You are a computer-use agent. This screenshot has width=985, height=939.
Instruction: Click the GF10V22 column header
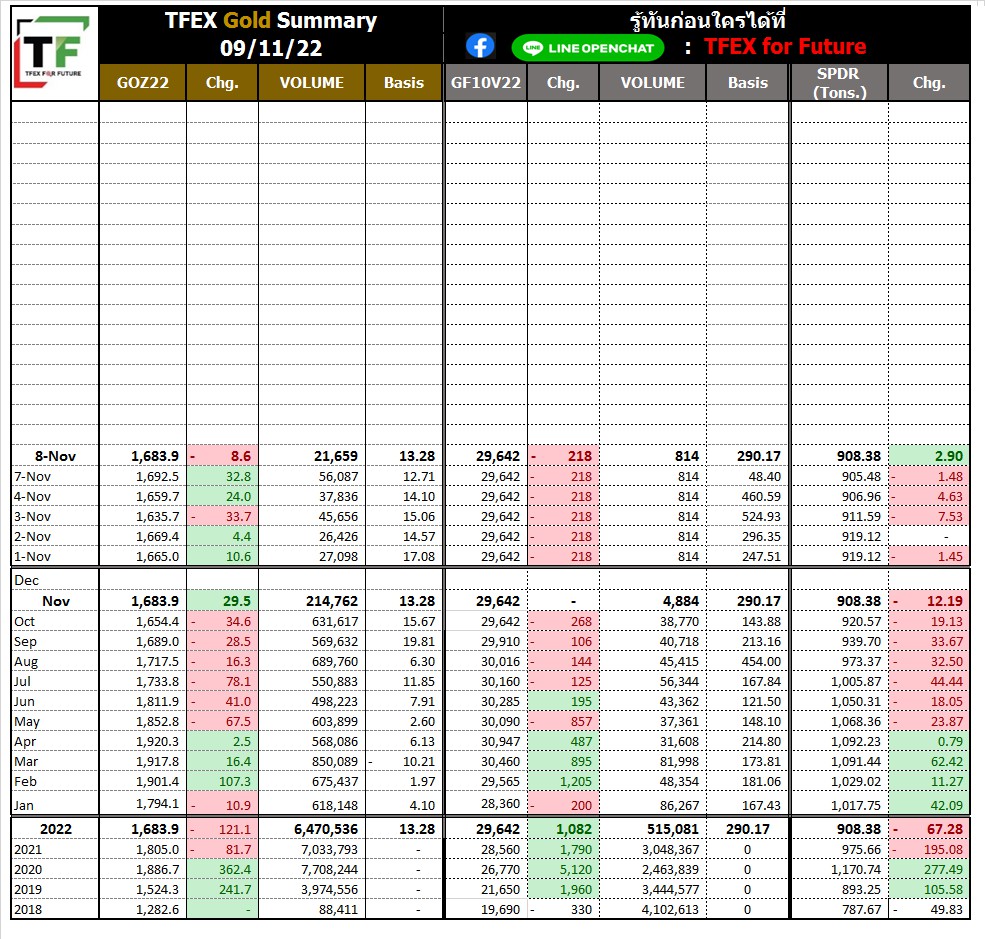point(486,82)
